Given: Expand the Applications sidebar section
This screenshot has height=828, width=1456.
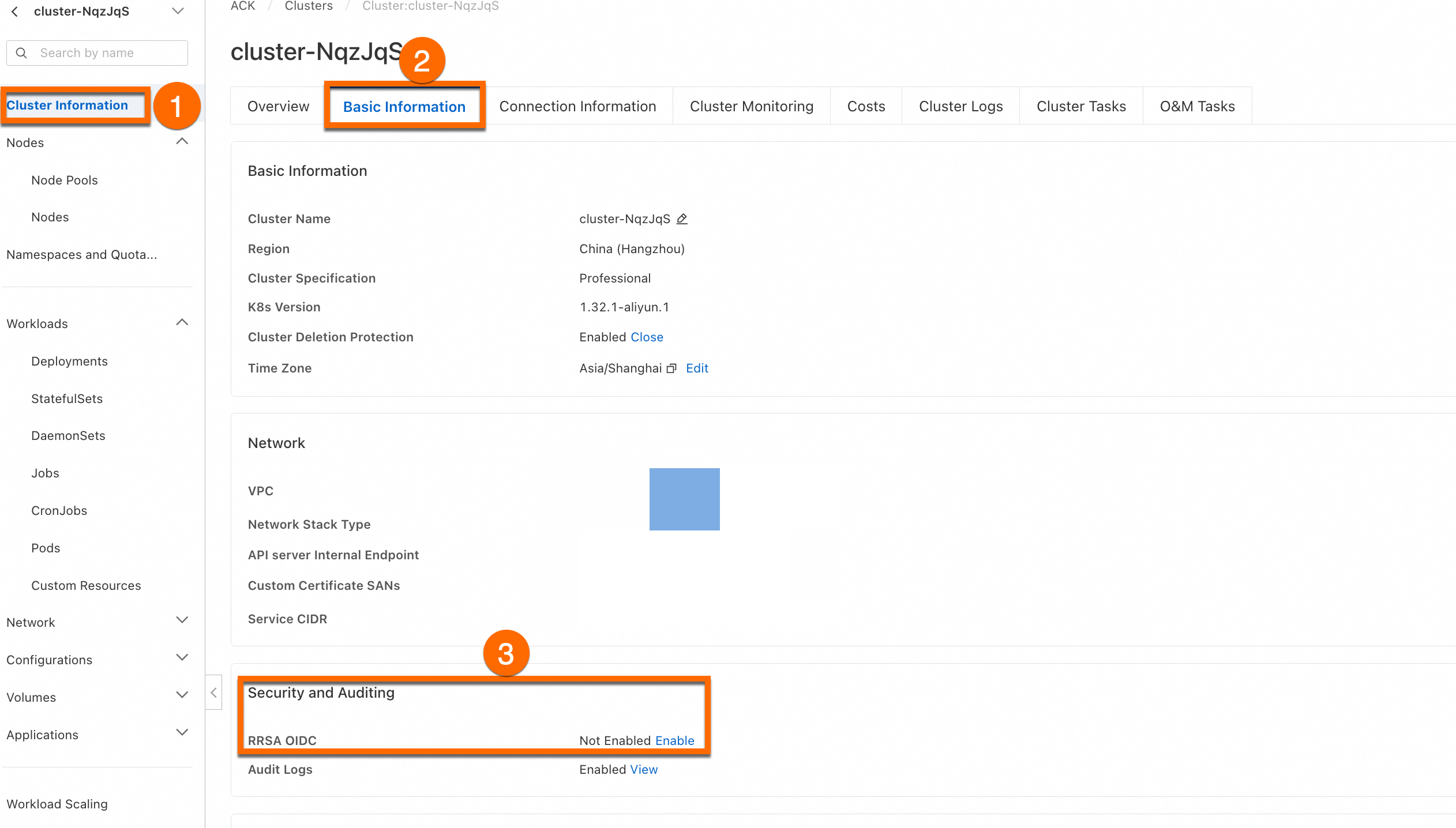Looking at the screenshot, I should pos(182,733).
